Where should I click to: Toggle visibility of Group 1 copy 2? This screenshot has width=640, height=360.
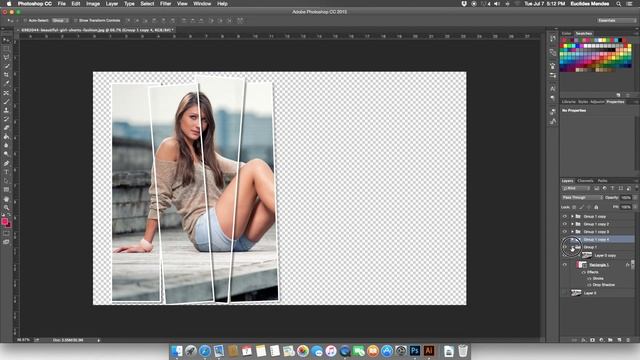point(565,224)
